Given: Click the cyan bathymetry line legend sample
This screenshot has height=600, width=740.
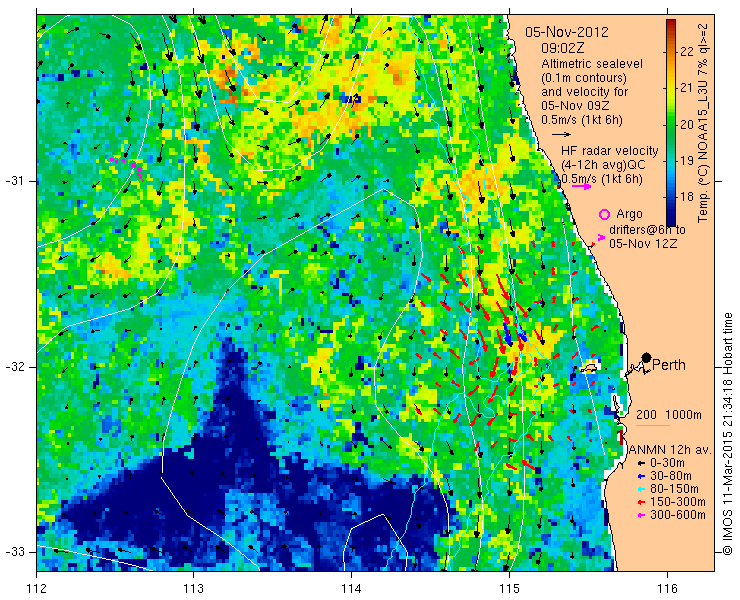Looking at the screenshot, I should [x=653, y=426].
